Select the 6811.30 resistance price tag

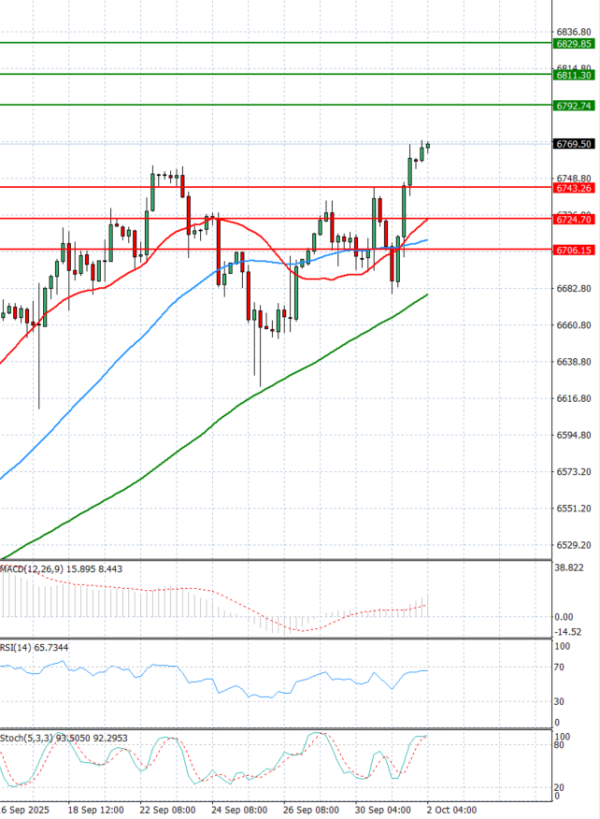click(x=574, y=75)
